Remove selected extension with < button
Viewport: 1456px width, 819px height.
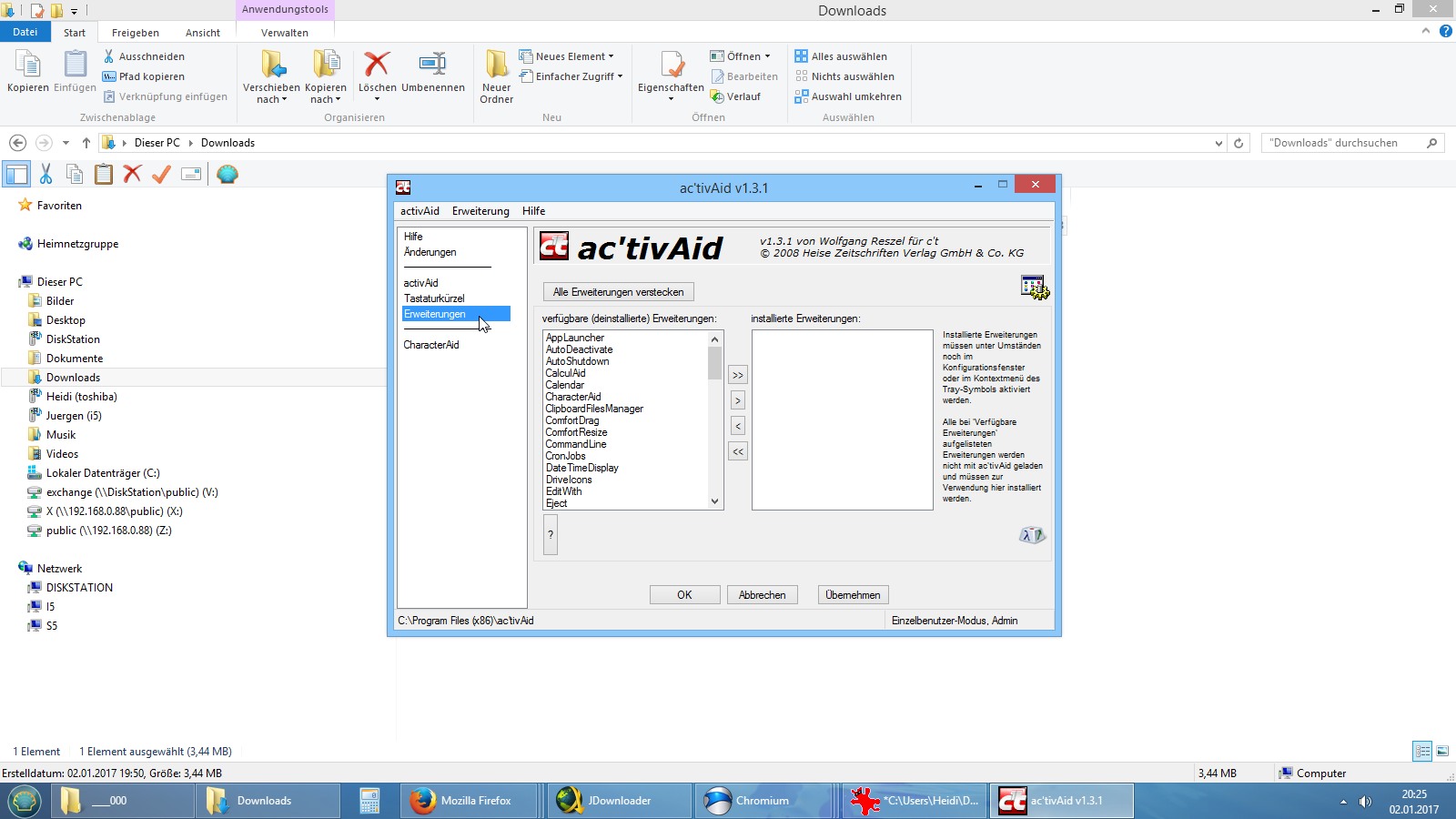pos(738,426)
